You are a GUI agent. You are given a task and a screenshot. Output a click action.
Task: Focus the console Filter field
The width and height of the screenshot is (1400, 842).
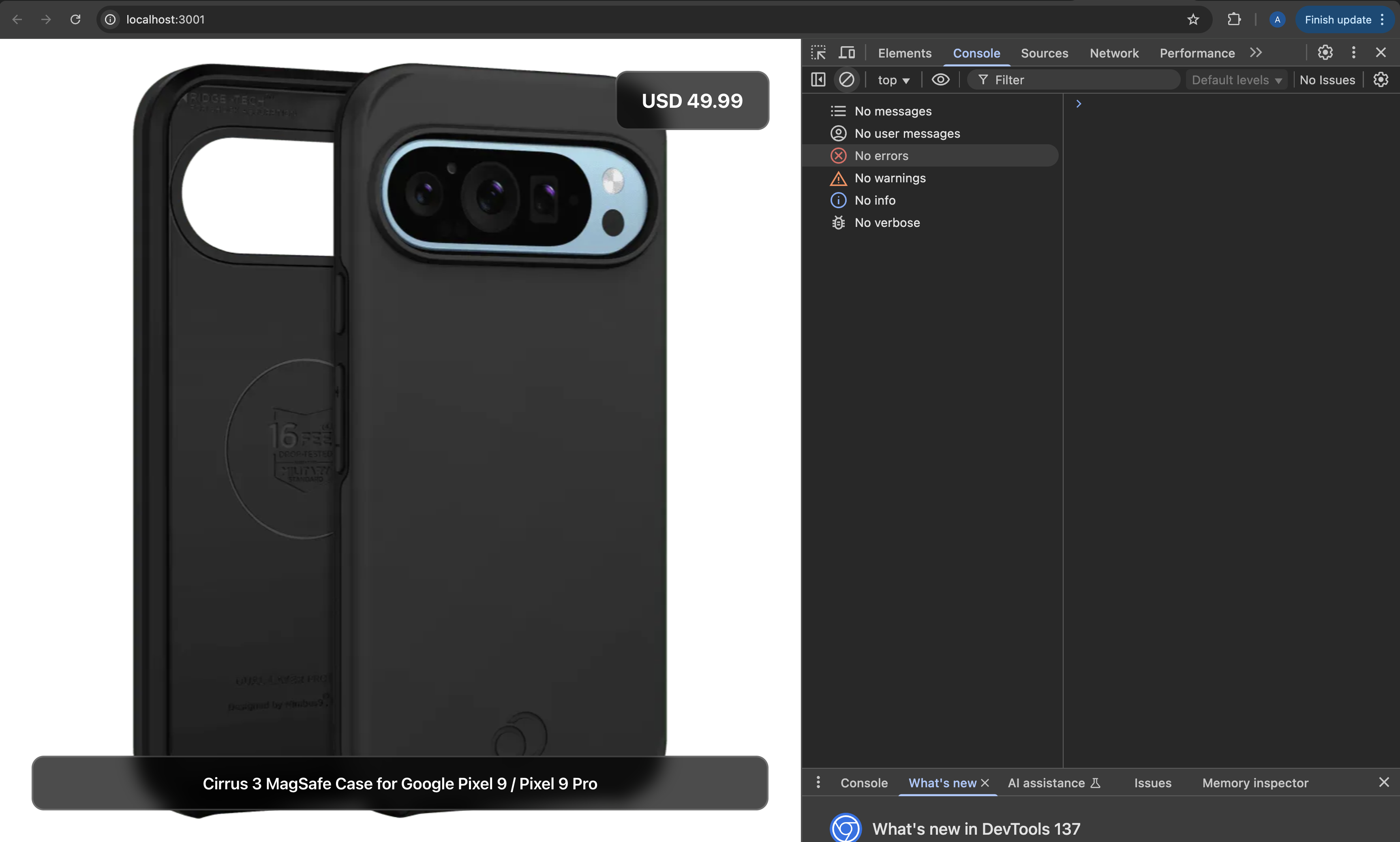1073,80
